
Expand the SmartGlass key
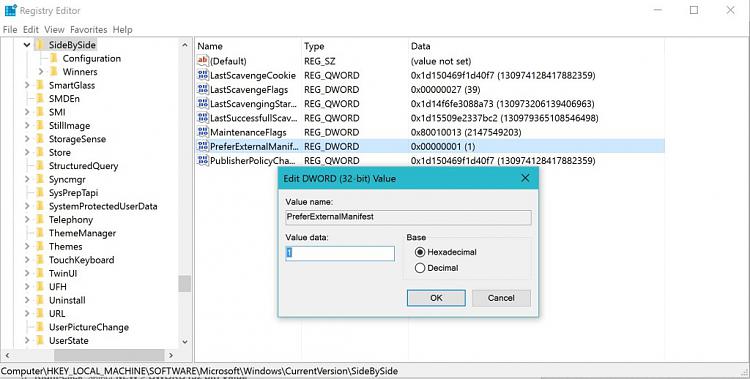[27, 85]
